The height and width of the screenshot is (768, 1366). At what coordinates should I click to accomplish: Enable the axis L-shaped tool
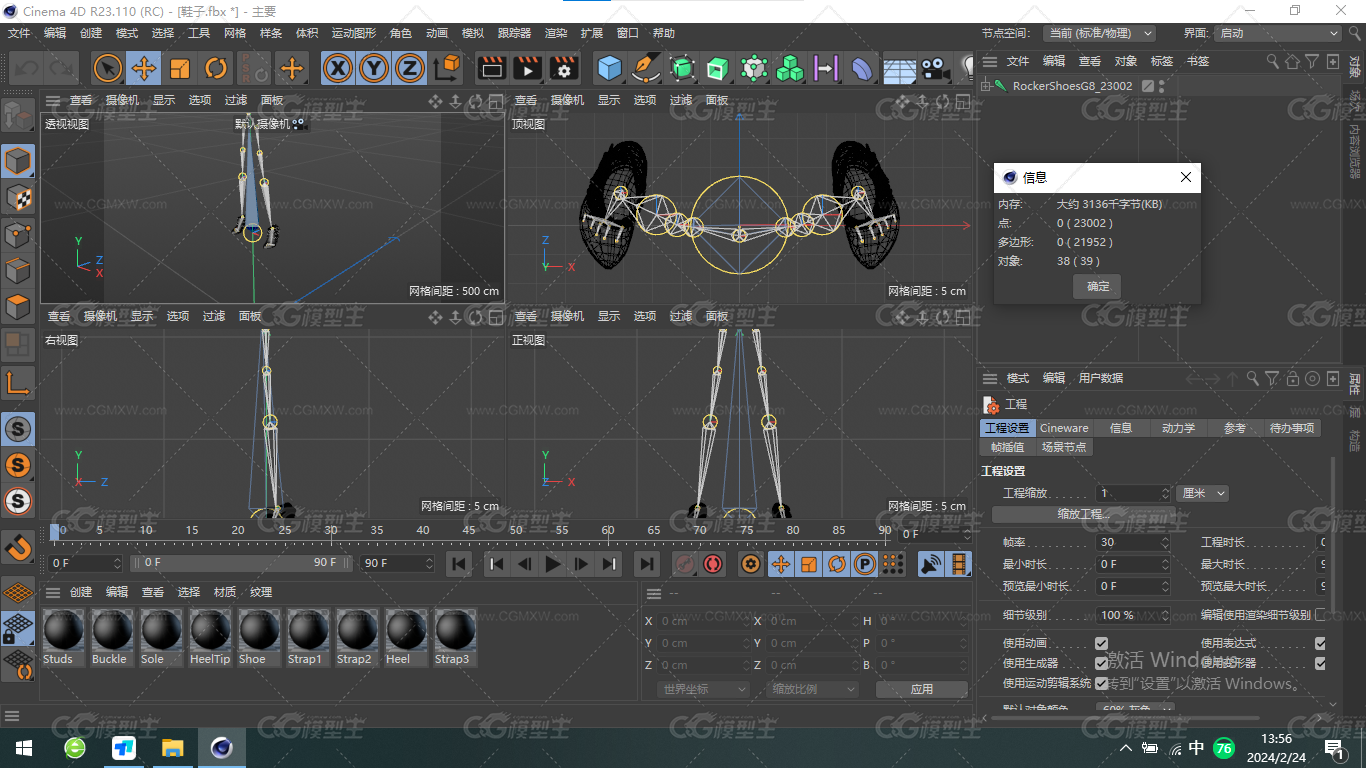[x=18, y=383]
